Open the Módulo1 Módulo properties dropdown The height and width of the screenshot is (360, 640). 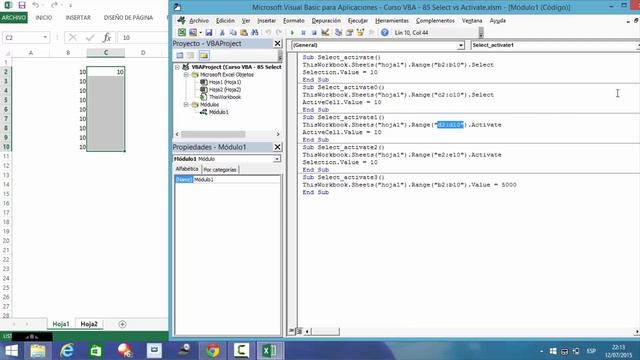tap(277, 159)
